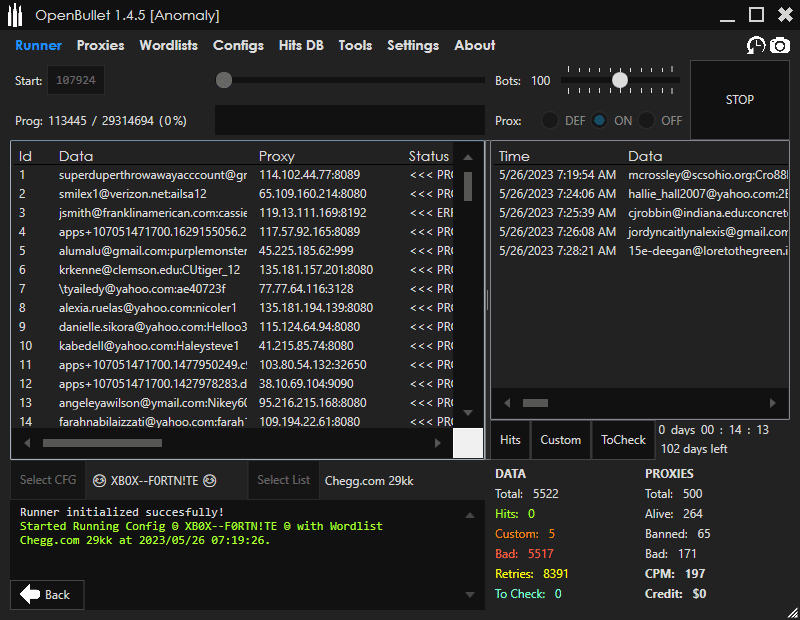The width and height of the screenshot is (800, 620).
Task: Open the Proxies tab
Action: click(101, 45)
